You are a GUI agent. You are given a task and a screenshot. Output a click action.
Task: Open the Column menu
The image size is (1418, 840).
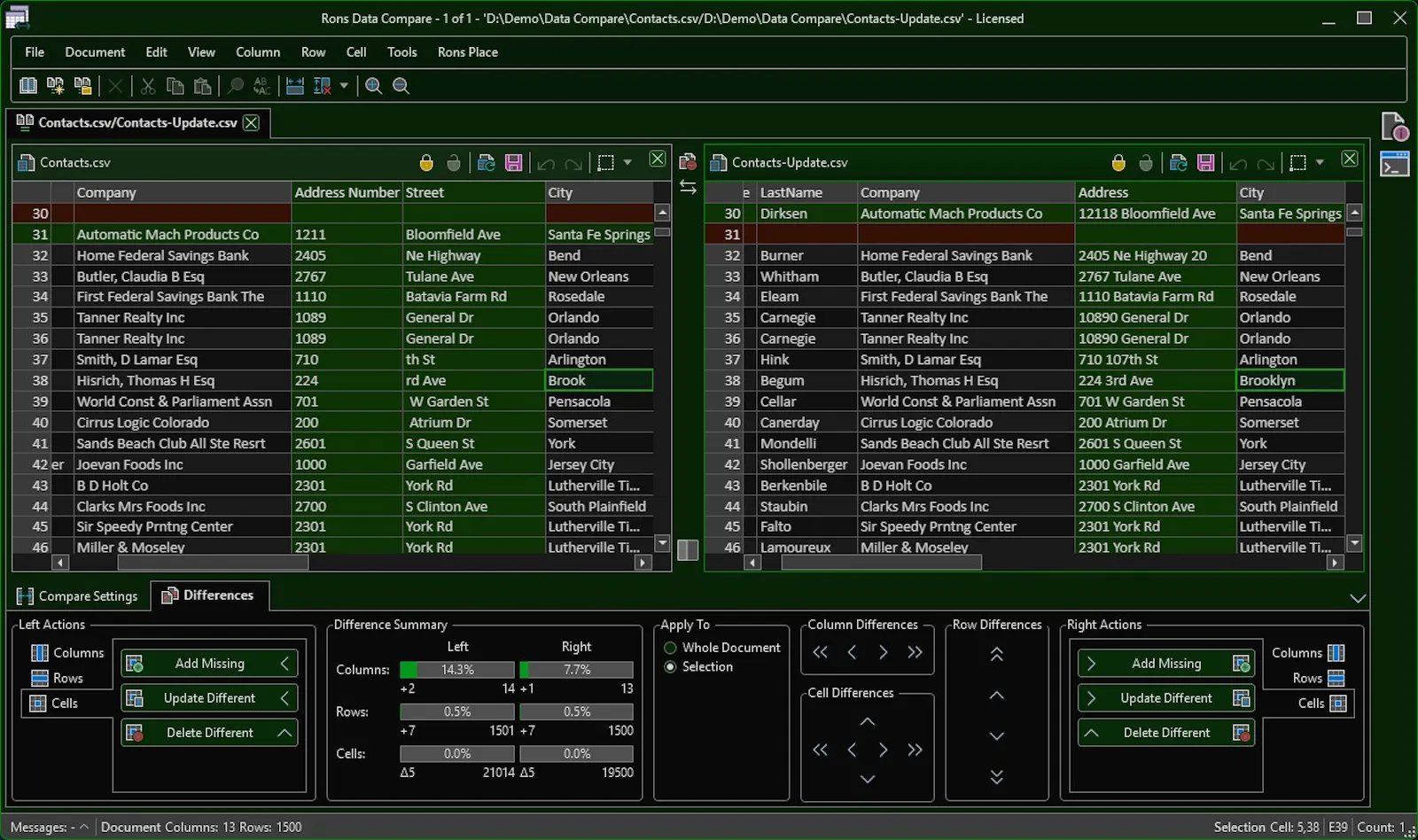(x=258, y=52)
